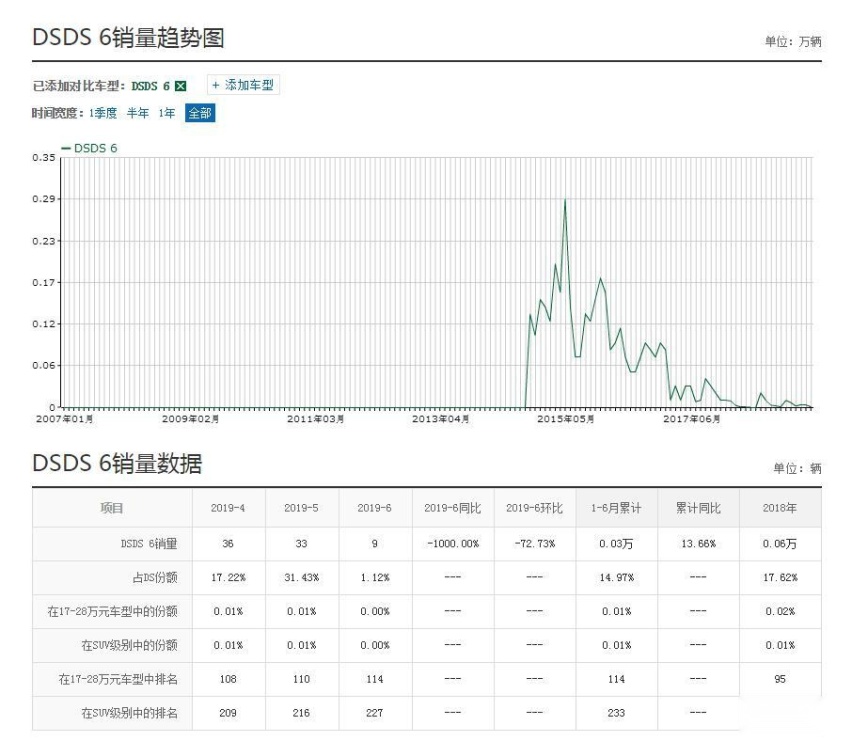Click the 2013年04月 x-axis label
Viewport: 852px width, 741px height.
click(440, 419)
